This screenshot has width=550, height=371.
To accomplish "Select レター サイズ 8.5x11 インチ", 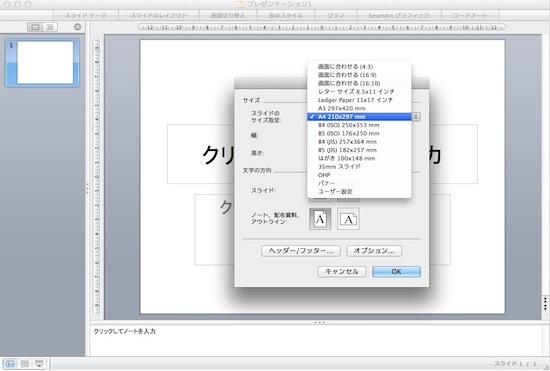I will (x=359, y=92).
